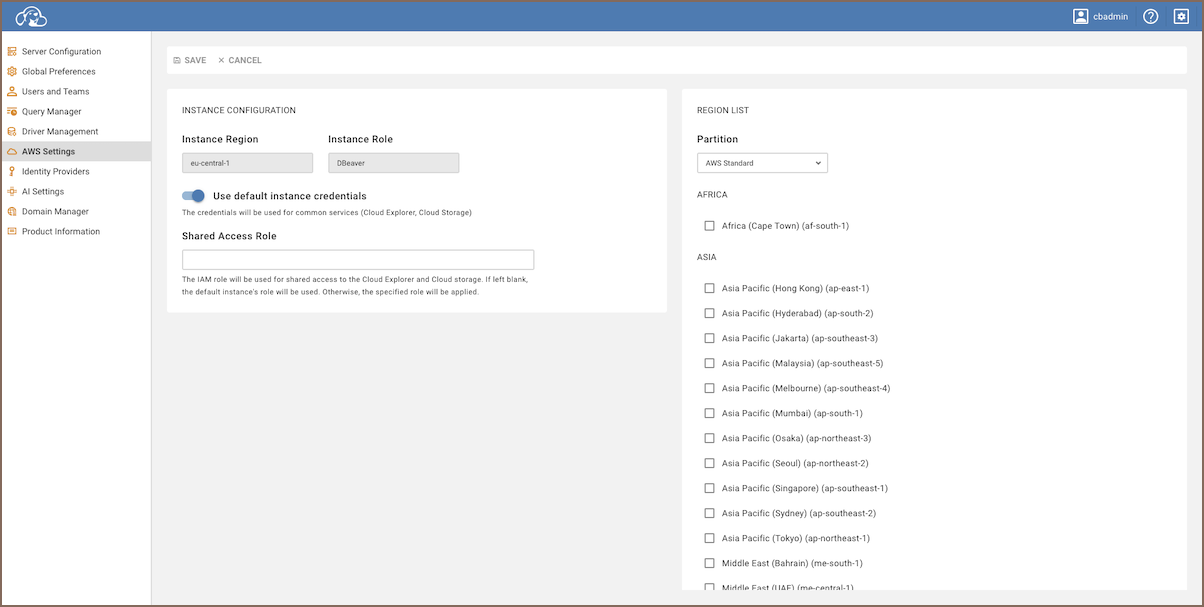Click the CloudBeaver logo icon
1204x607 pixels.
[32, 17]
